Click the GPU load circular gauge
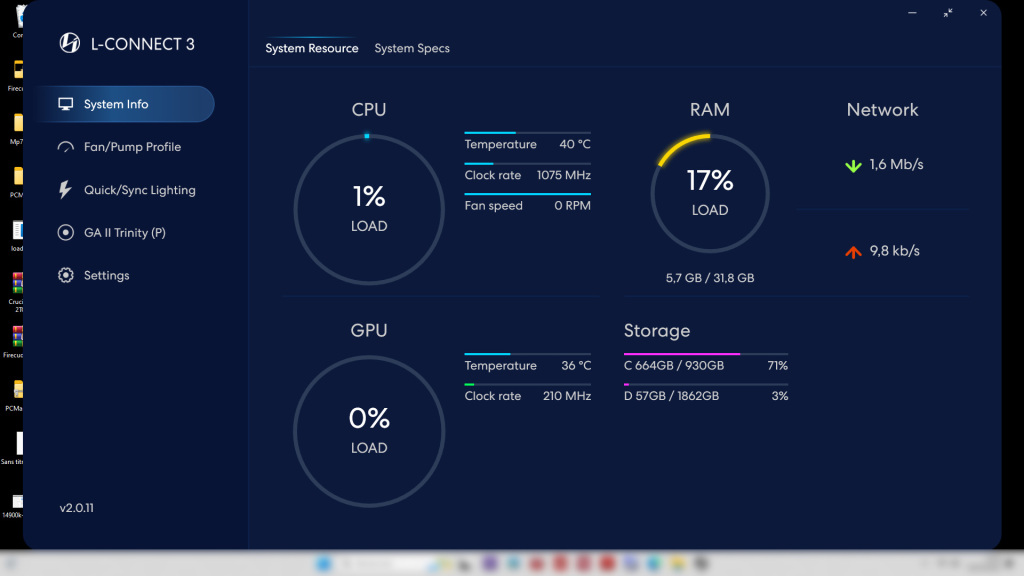1024x576 pixels. pyautogui.click(x=368, y=431)
